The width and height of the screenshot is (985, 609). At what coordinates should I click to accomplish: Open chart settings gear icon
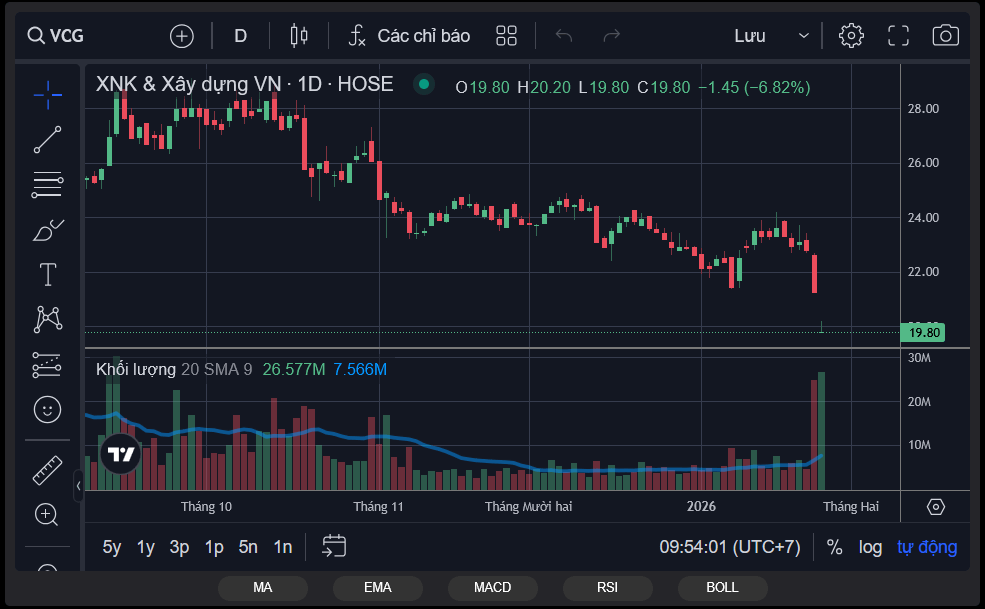click(x=851, y=36)
